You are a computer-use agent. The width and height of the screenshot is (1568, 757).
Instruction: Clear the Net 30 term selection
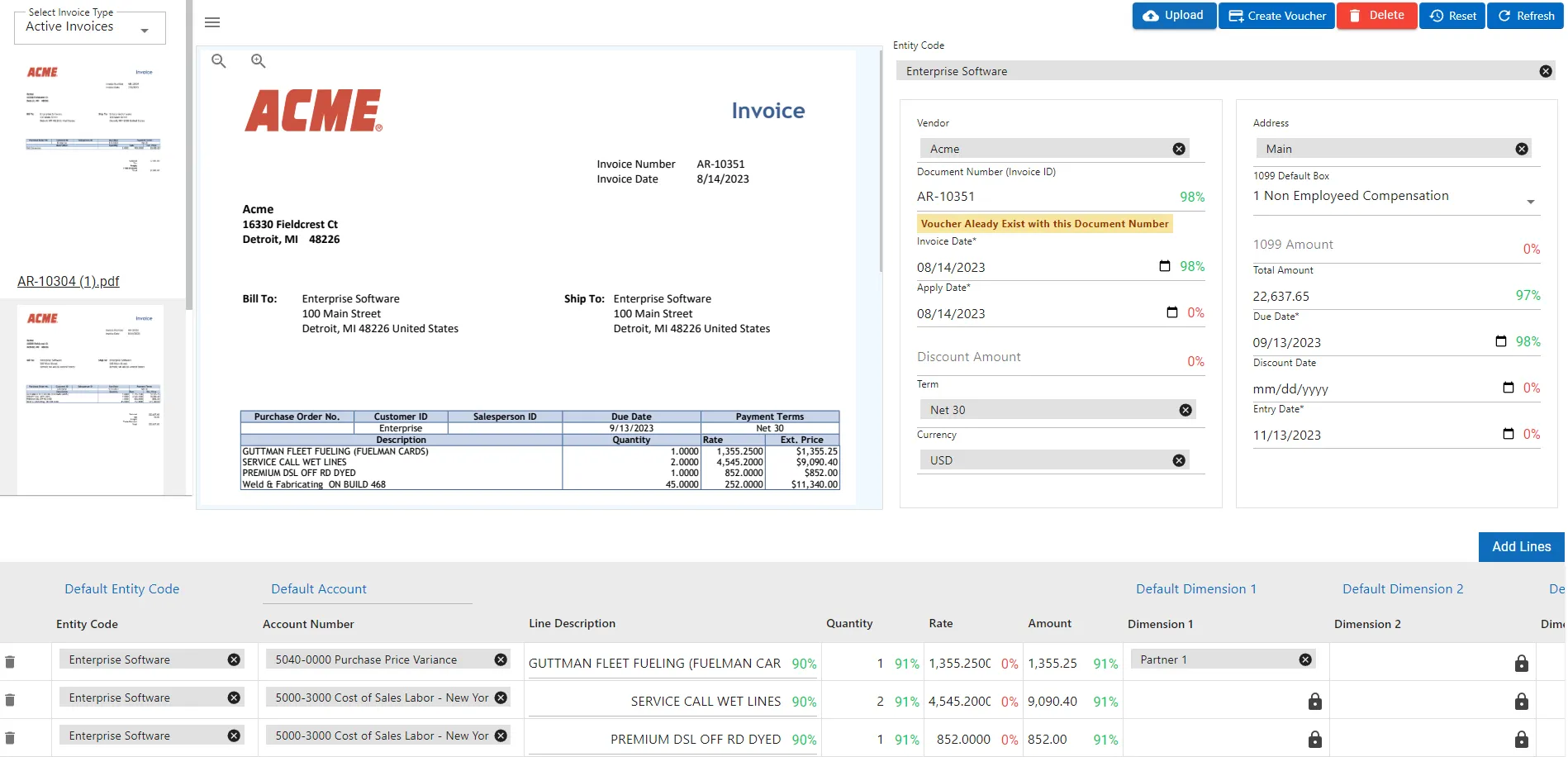(x=1186, y=410)
